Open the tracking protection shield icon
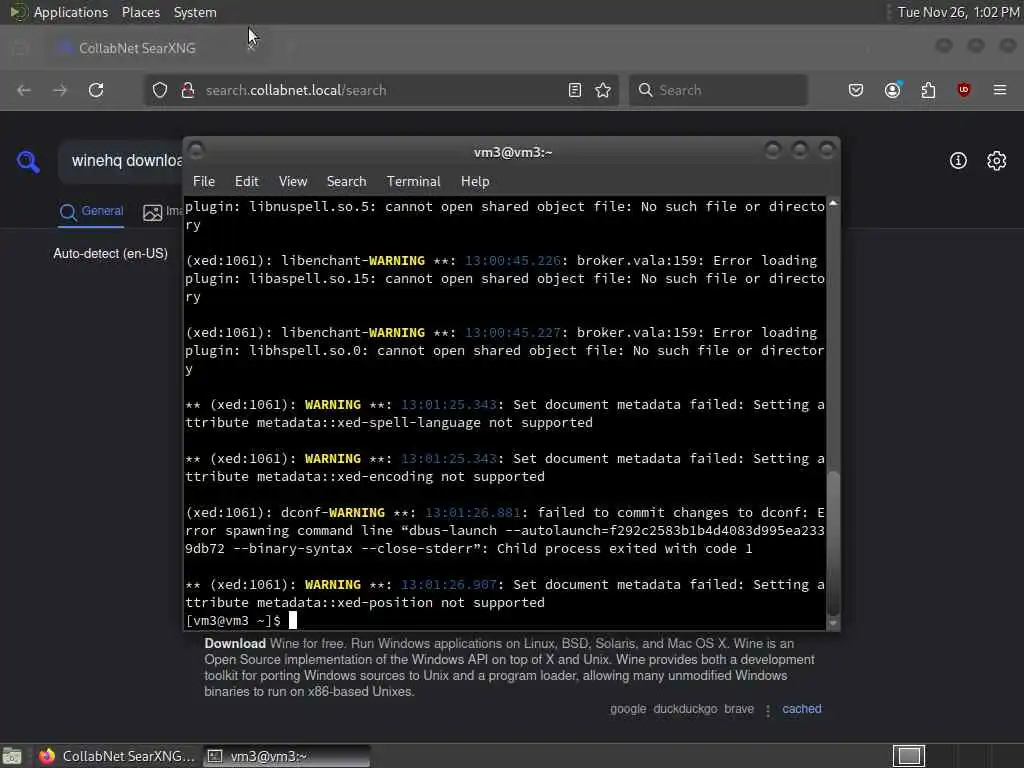Viewport: 1024px width, 768px height. (x=160, y=90)
